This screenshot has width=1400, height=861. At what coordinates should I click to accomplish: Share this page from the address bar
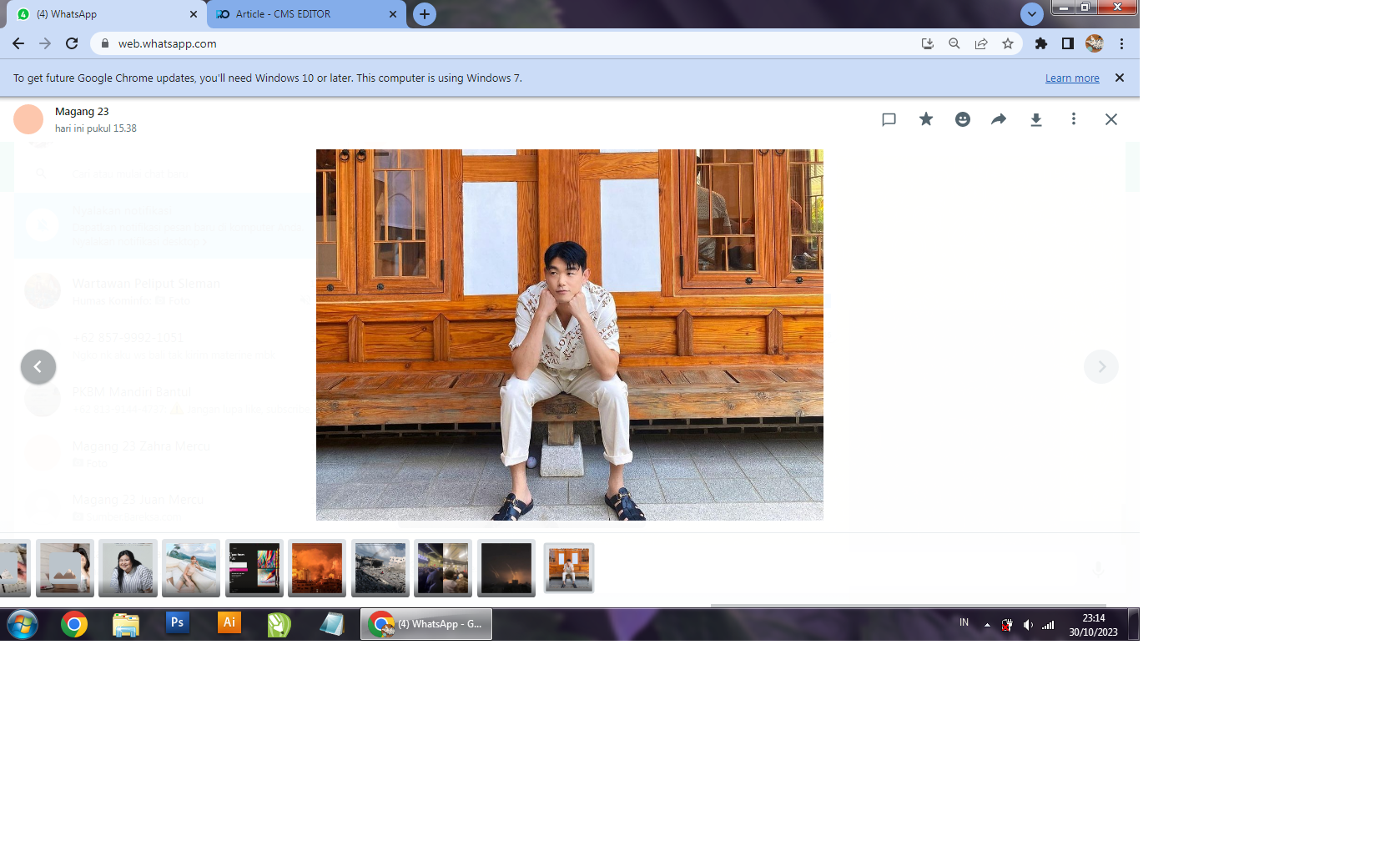coord(981,43)
